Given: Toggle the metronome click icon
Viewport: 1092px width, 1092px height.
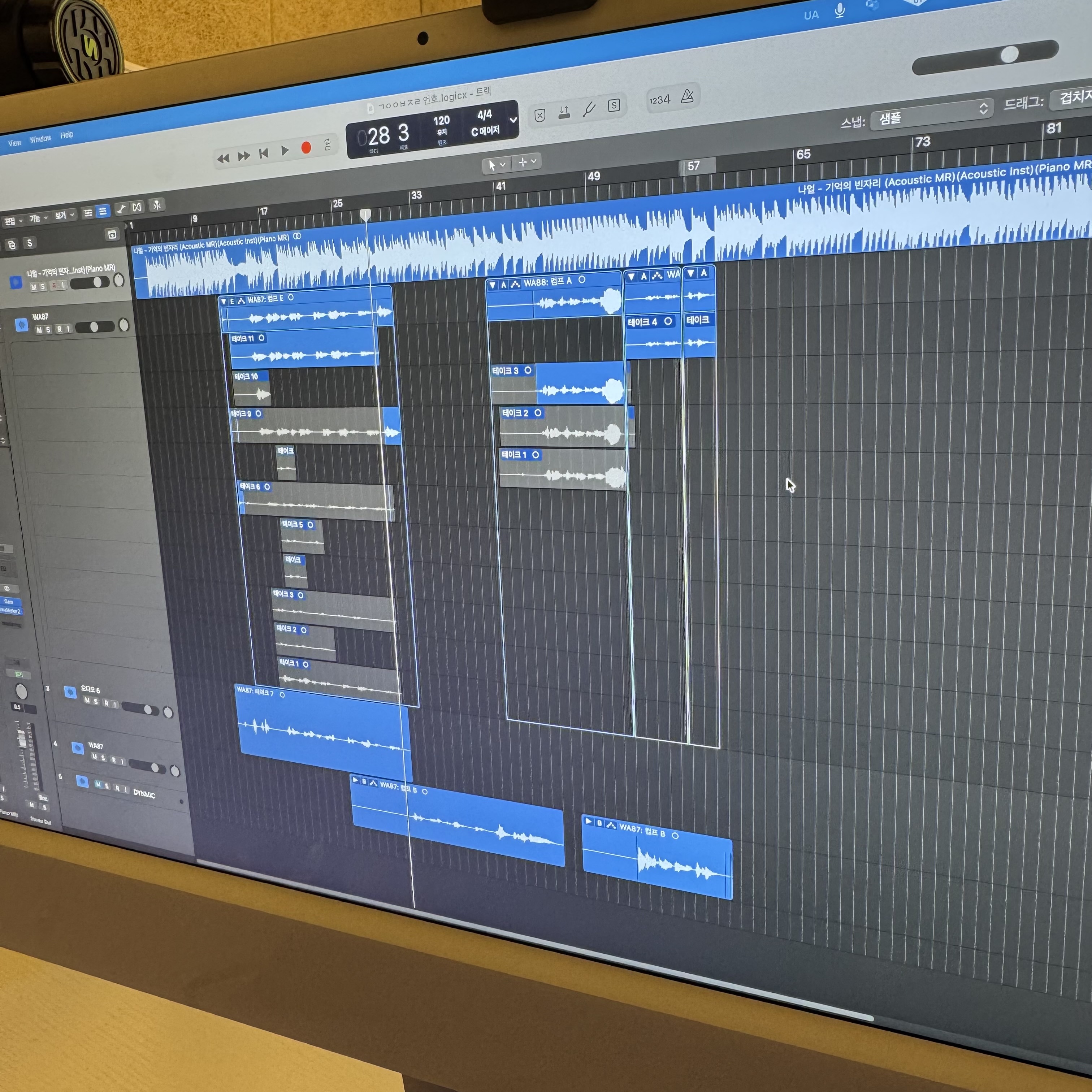Looking at the screenshot, I should pos(687,96).
